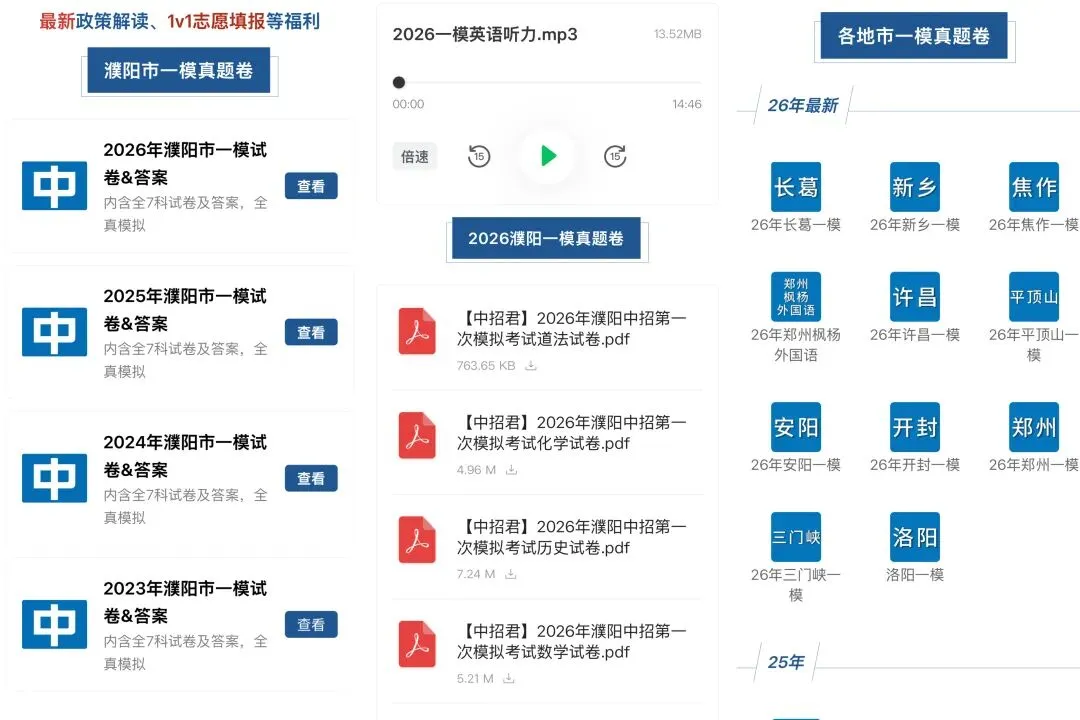Click the PDF icon for 数学试卷
The width and height of the screenshot is (1080, 720).
(417, 644)
